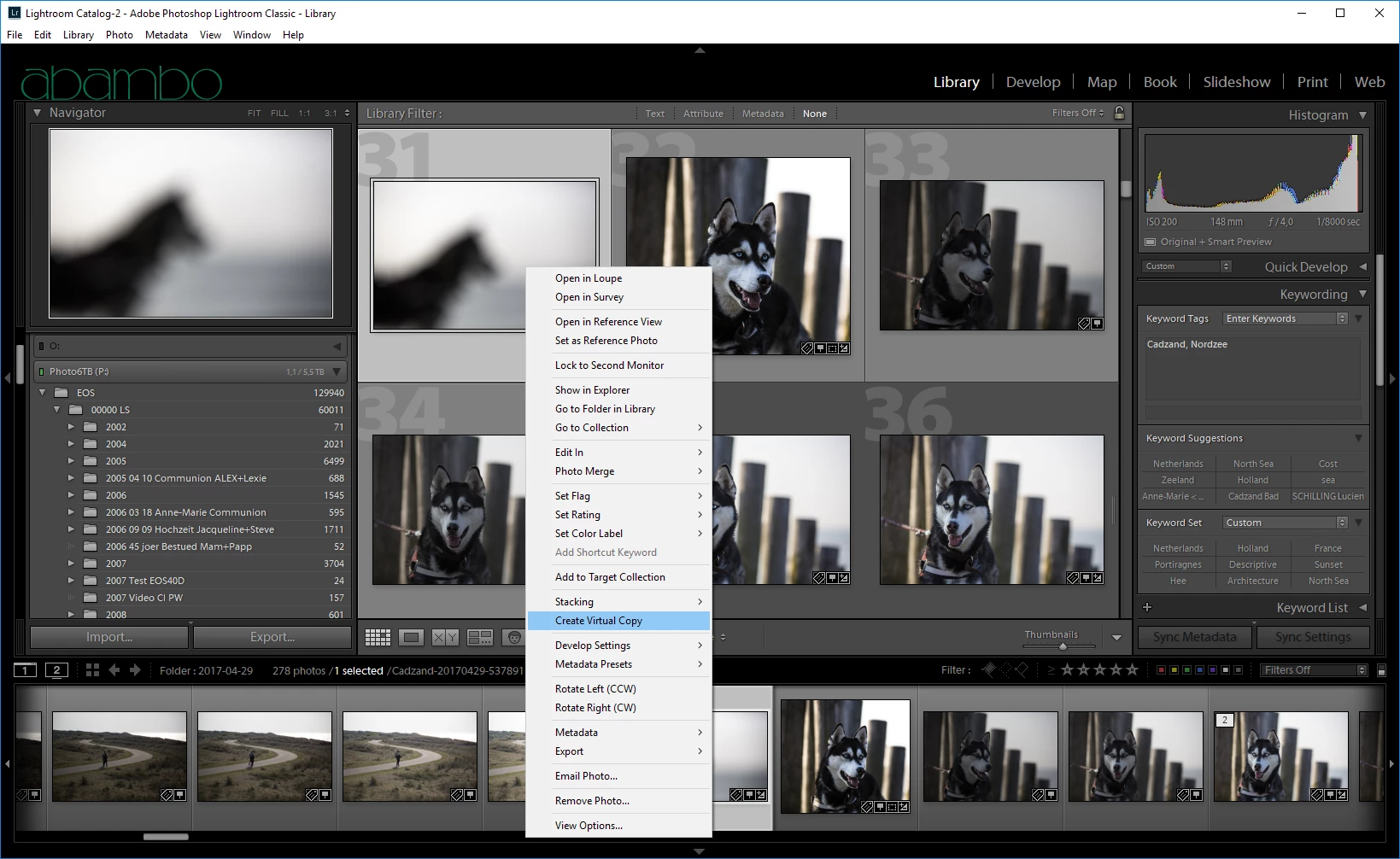Viewport: 1400px width, 859px height.
Task: Open Compare (XY) view
Action: pyautogui.click(x=446, y=637)
